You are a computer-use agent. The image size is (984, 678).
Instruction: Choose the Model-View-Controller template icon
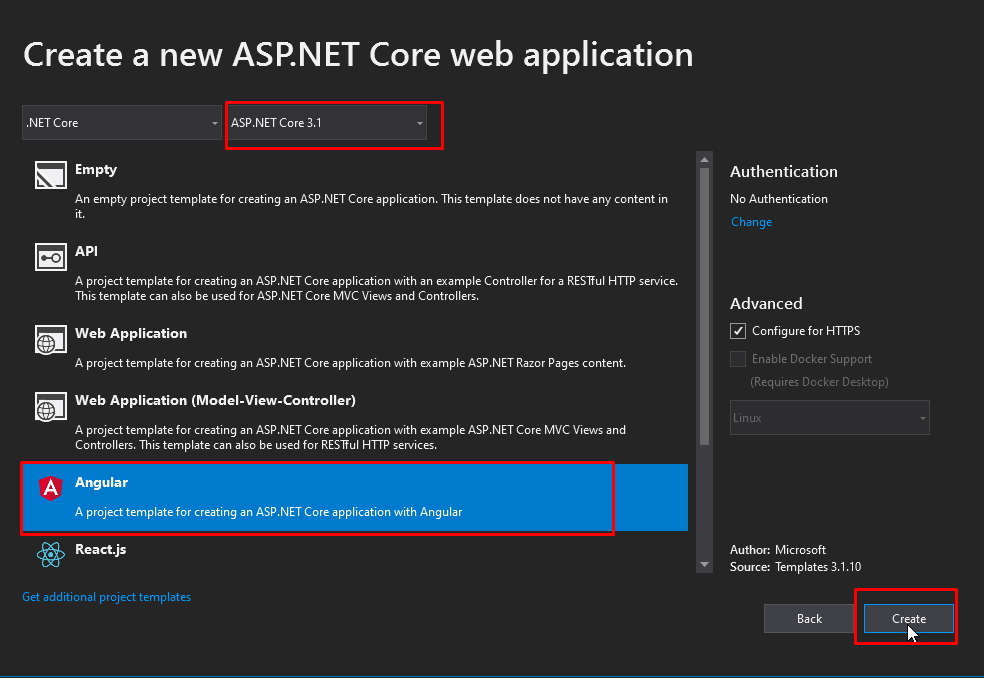click(49, 407)
